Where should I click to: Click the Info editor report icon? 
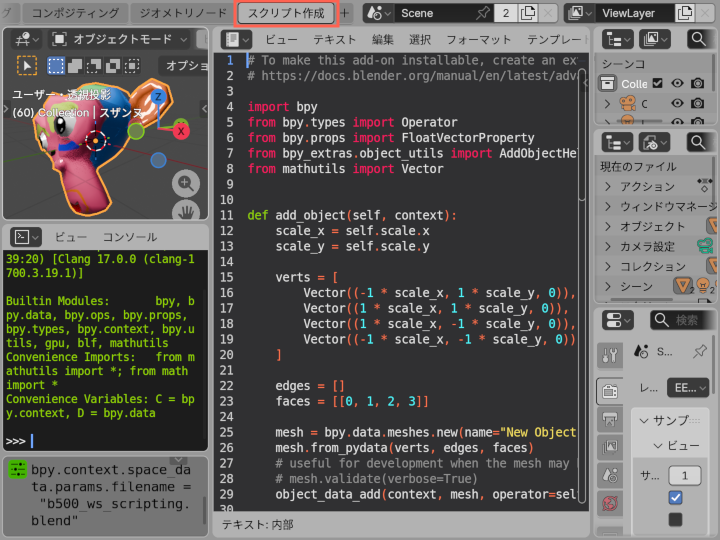(x=17, y=470)
